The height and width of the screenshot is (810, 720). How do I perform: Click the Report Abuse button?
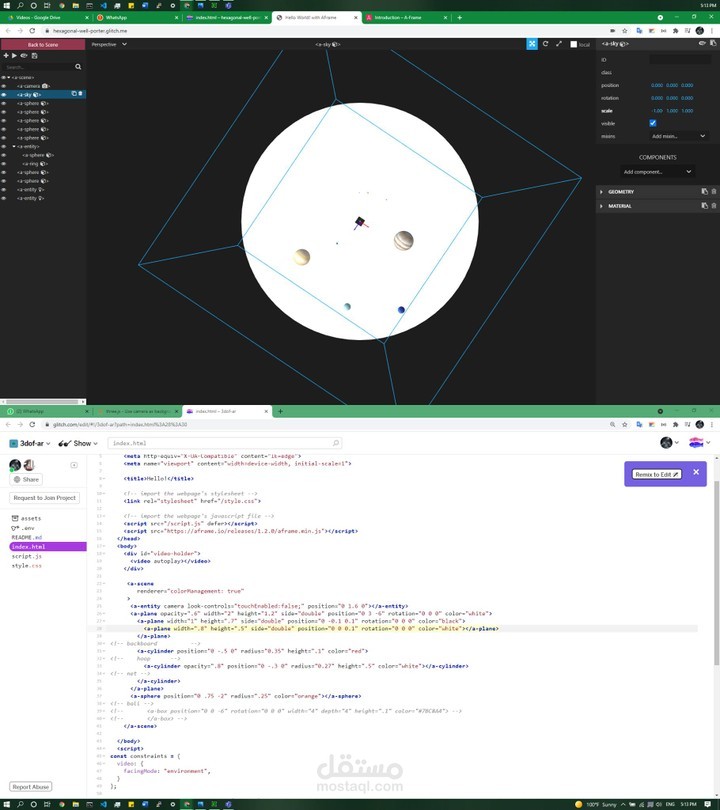click(30, 787)
